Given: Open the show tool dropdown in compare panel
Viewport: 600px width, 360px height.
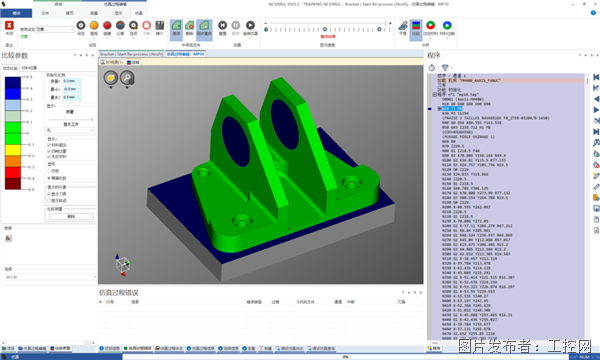Looking at the screenshot, I should tap(70, 130).
